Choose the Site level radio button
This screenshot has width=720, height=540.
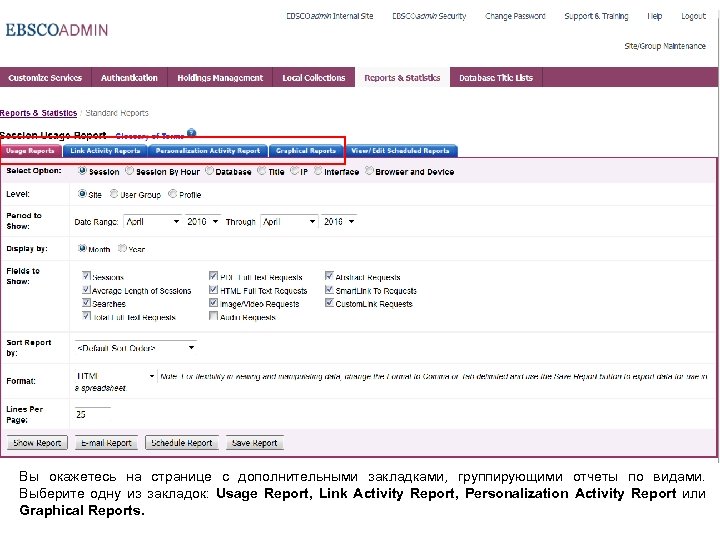point(82,194)
